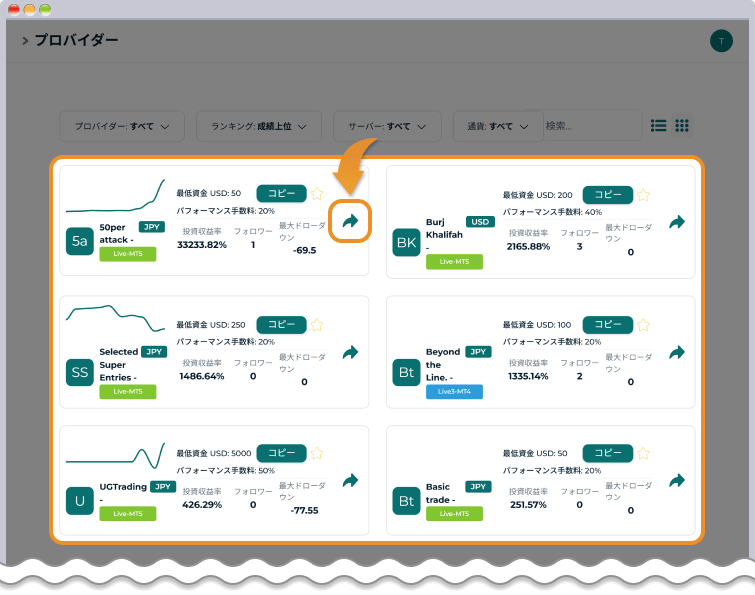Screen dimensions: 755x595
Task: Click Live-MT5 tag on 50per attack
Action: tap(128, 254)
